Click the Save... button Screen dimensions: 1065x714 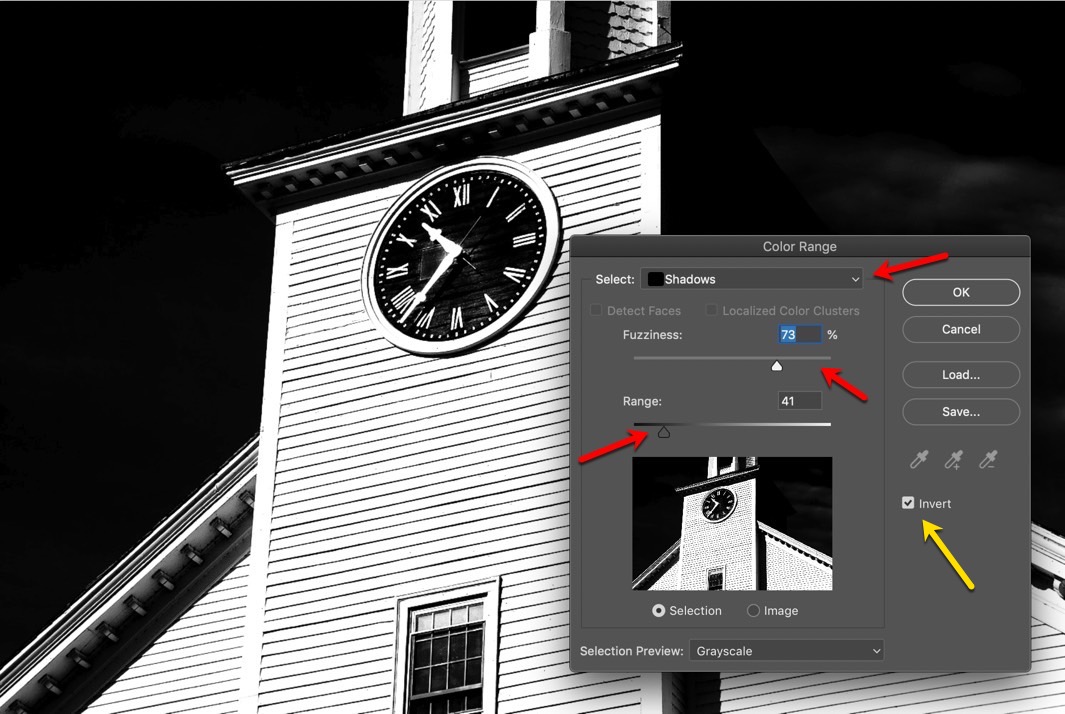[960, 411]
